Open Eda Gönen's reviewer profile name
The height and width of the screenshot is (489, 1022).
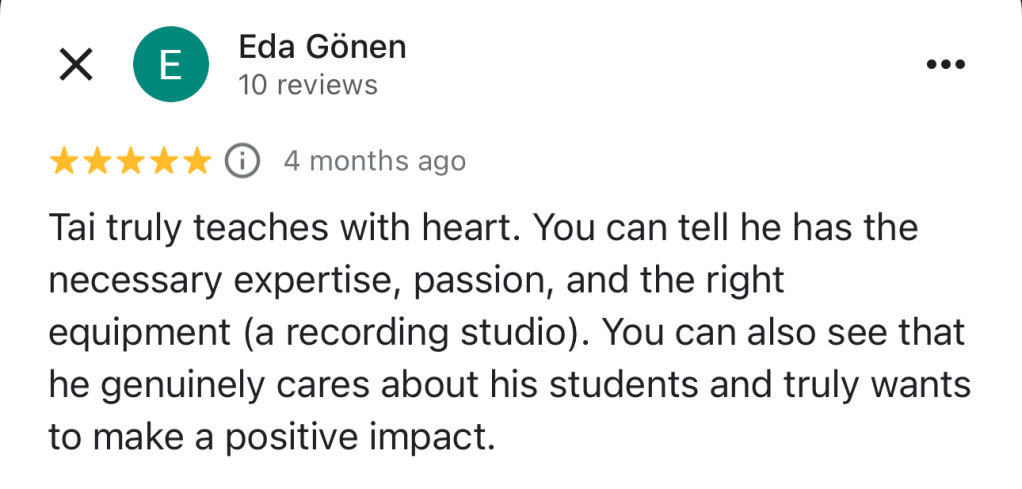[322, 46]
